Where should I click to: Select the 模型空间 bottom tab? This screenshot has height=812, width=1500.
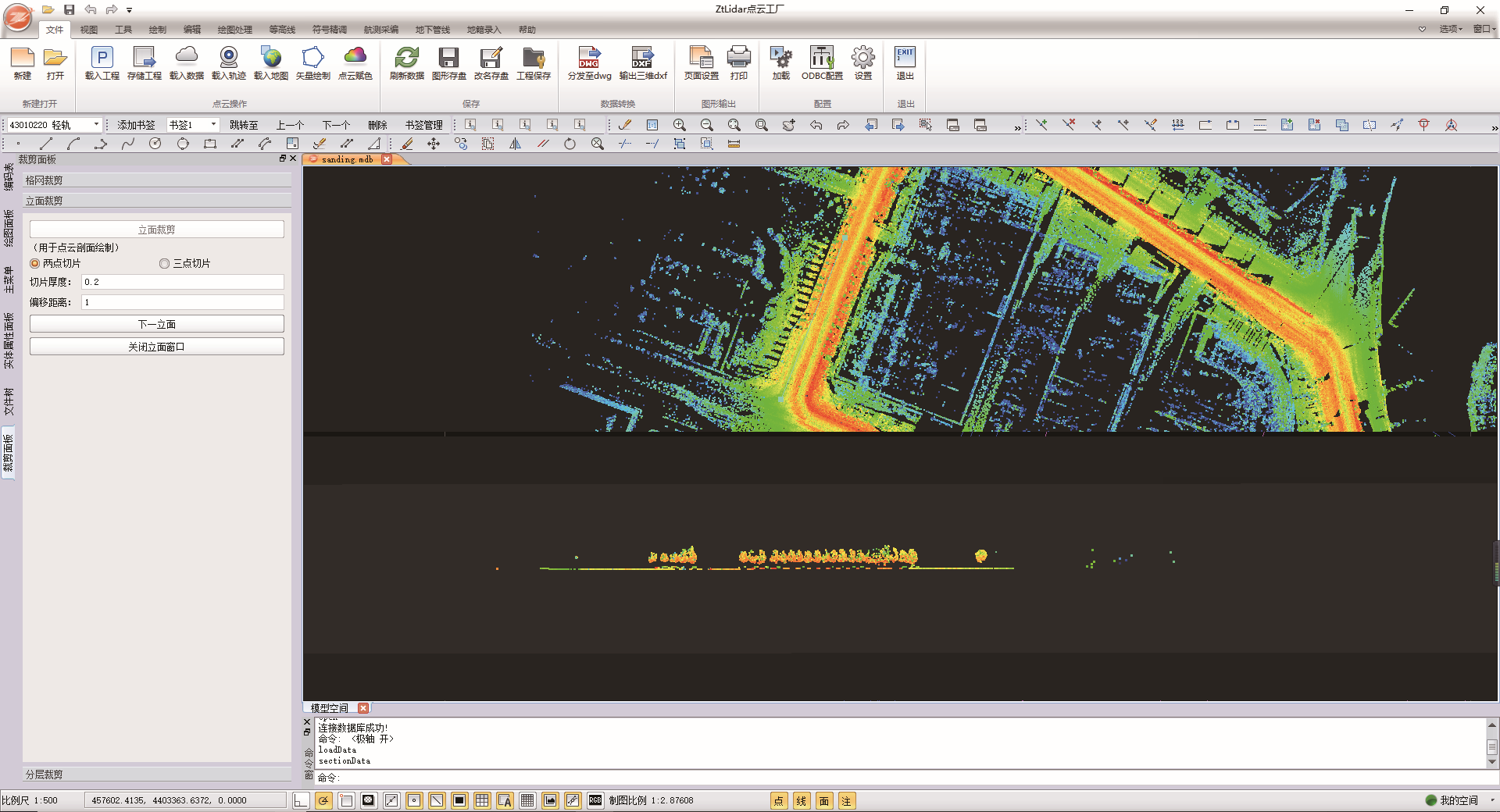pos(329,708)
